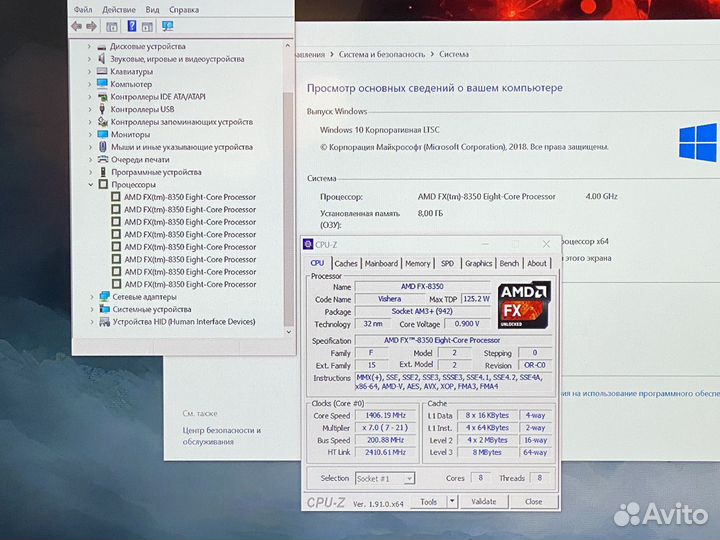720x540 pixels.
Task: Select the Keyboards (Клавиатуры) icon
Action: 102,71
